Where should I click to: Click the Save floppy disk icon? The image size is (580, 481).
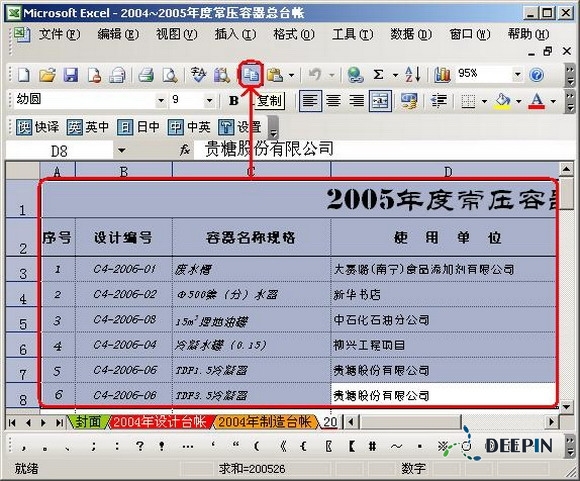coord(70,75)
